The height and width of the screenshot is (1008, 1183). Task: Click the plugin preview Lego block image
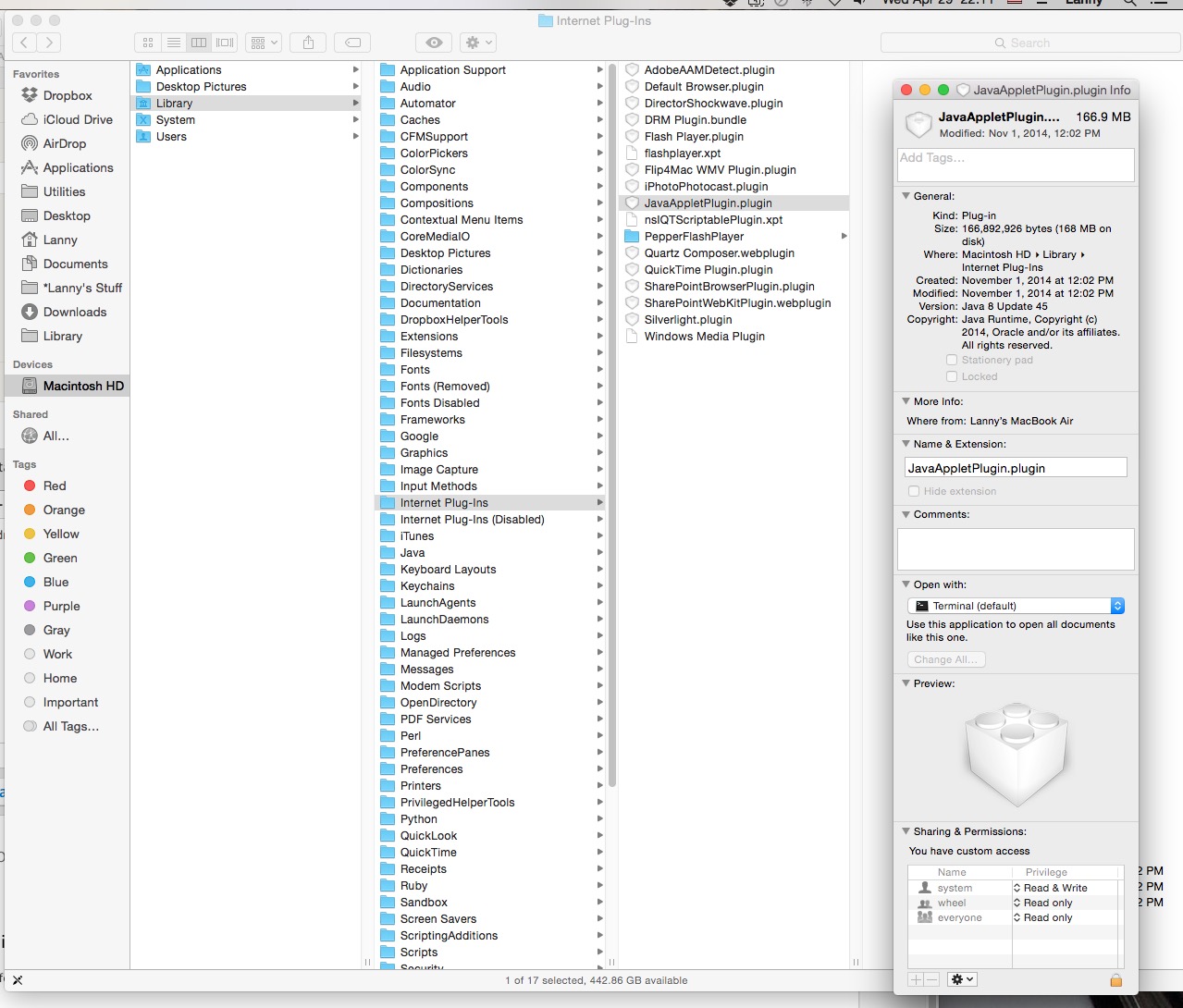pyautogui.click(x=1016, y=756)
